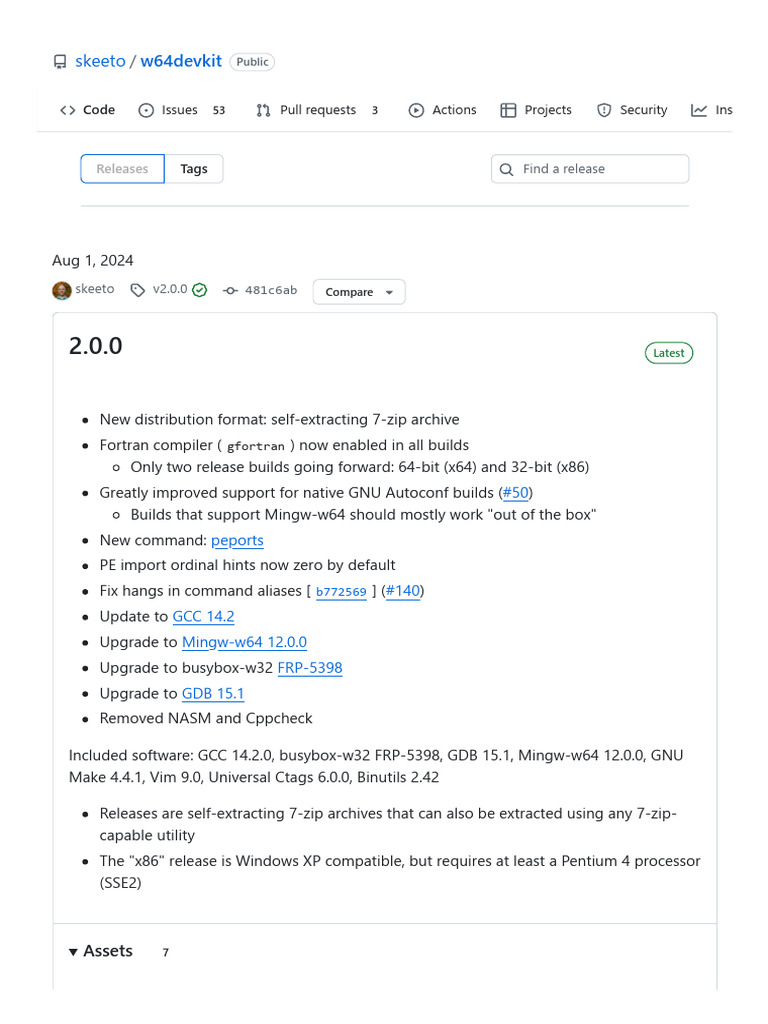Screen dimensions: 768x1024
Task: Click the v2.0.0 tag icon
Action: coord(137,290)
